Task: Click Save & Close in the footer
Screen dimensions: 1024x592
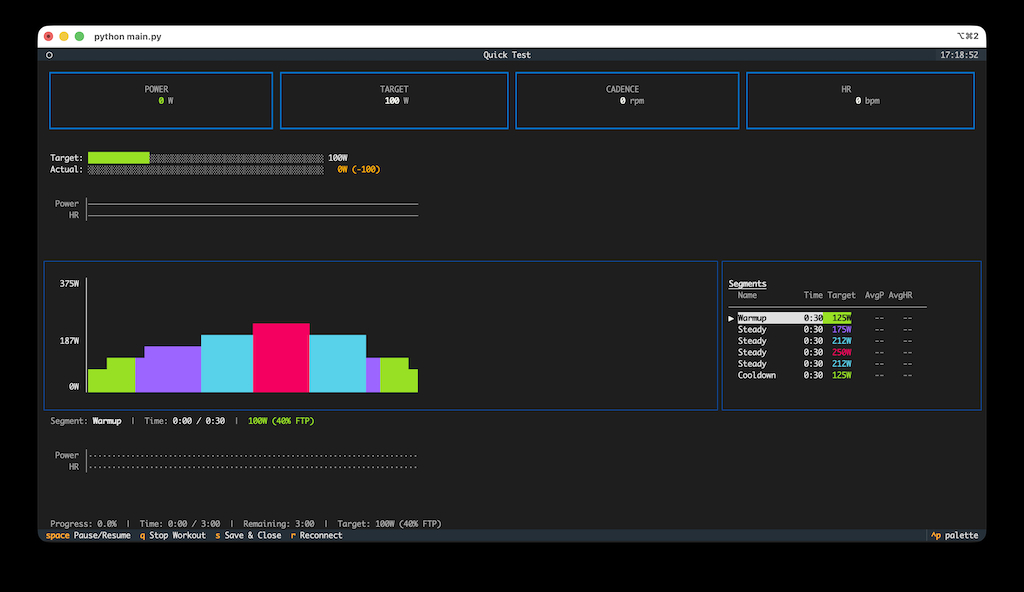Action: (248, 536)
